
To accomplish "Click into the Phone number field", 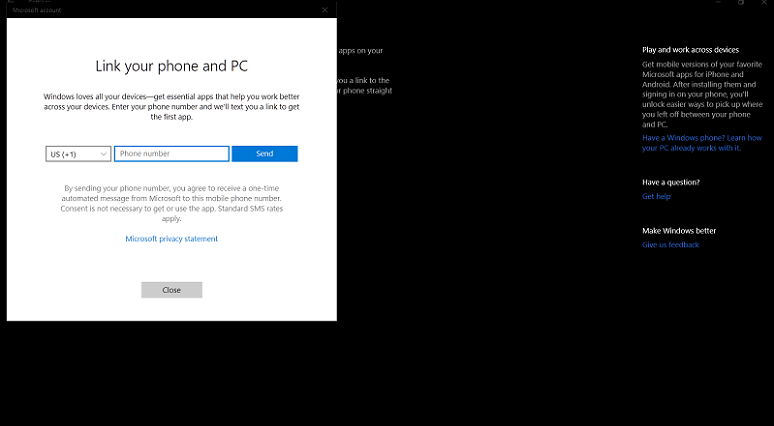I will point(171,154).
